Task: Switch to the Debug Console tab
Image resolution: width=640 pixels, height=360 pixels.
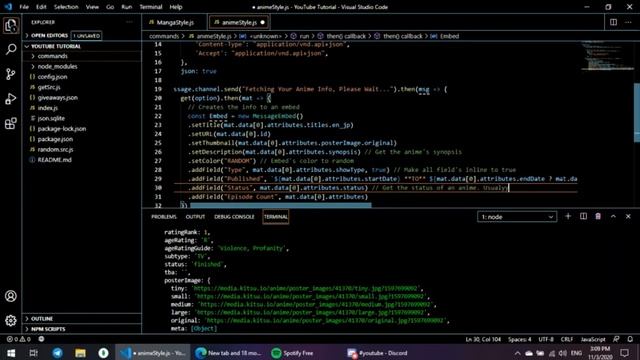Action: pyautogui.click(x=234, y=217)
